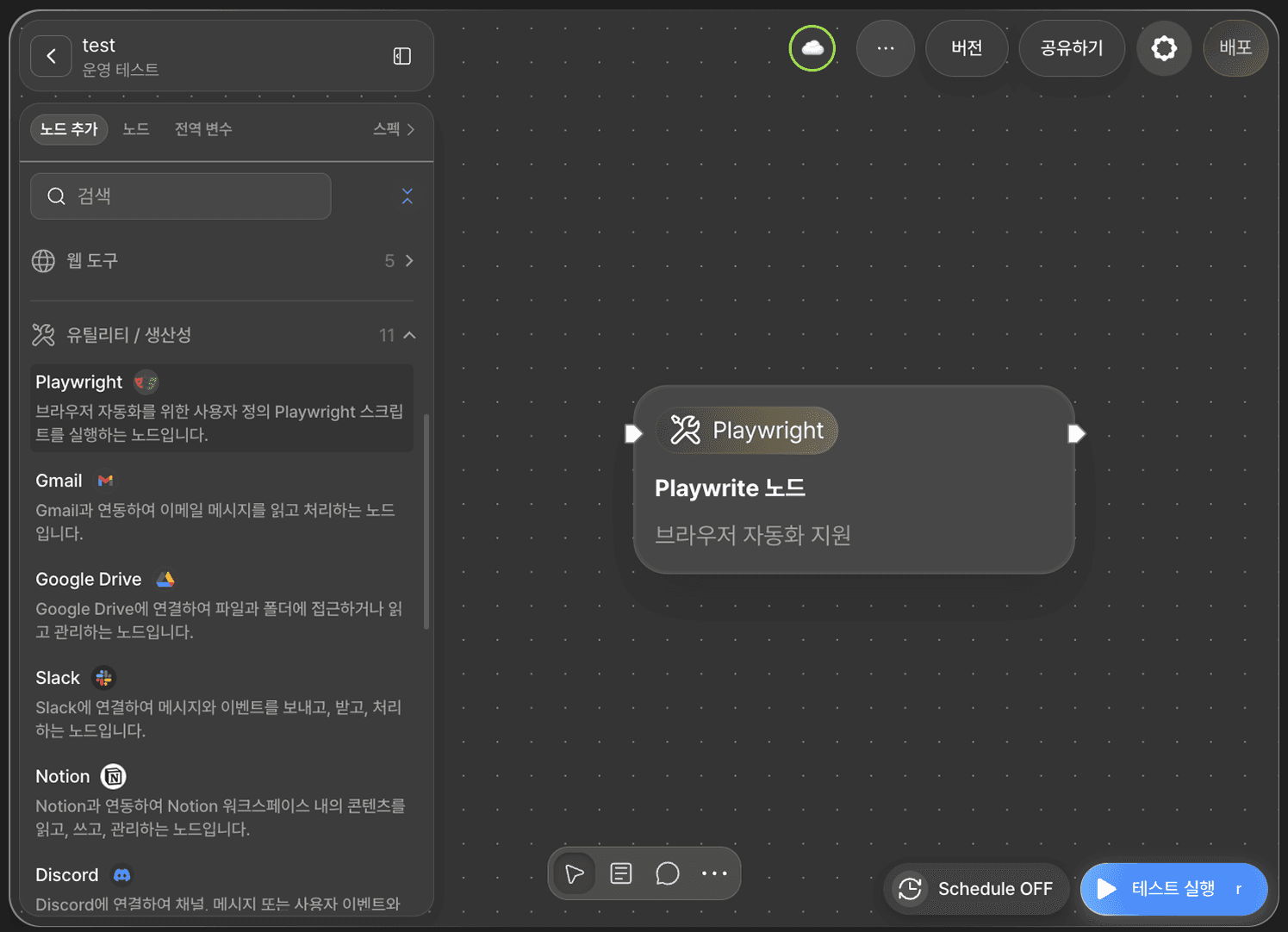1288x932 pixels.
Task: Click the Gmail logo icon
Action: pyautogui.click(x=105, y=481)
